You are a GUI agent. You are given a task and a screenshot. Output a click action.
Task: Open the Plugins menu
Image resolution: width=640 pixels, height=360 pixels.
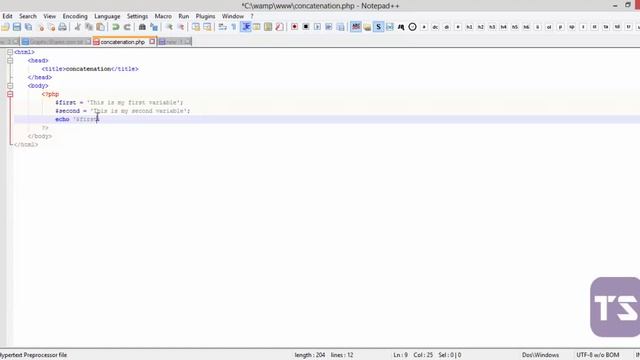[x=205, y=16]
